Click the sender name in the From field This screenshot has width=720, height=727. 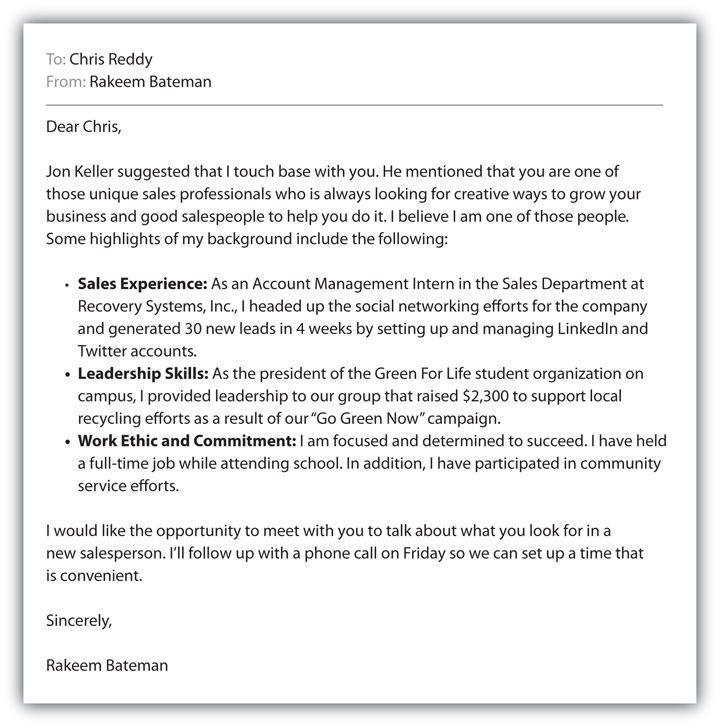pyautogui.click(x=150, y=82)
